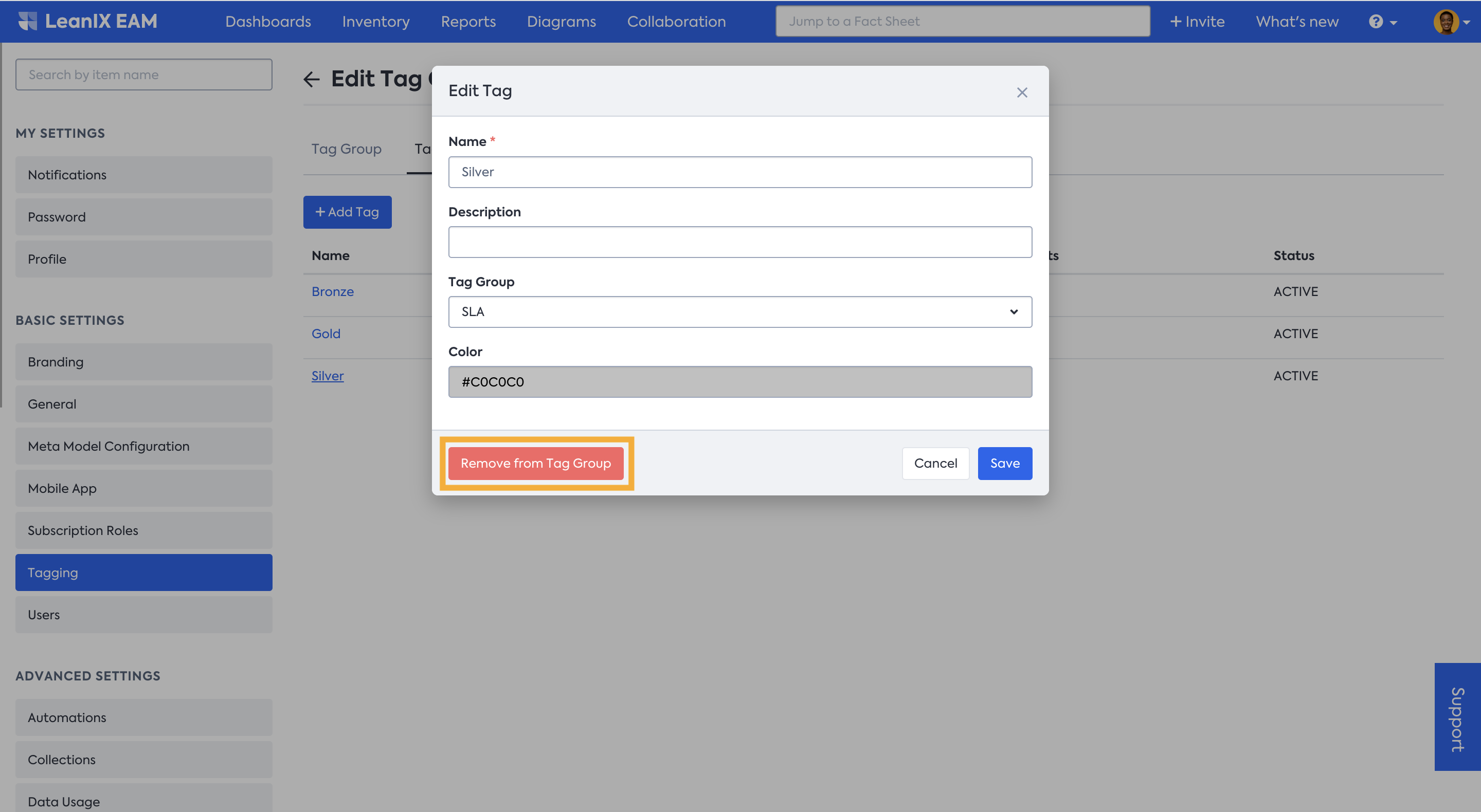Viewport: 1481px width, 812px height.
Task: Click the back arrow beside Edit Tag
Action: (x=312, y=79)
